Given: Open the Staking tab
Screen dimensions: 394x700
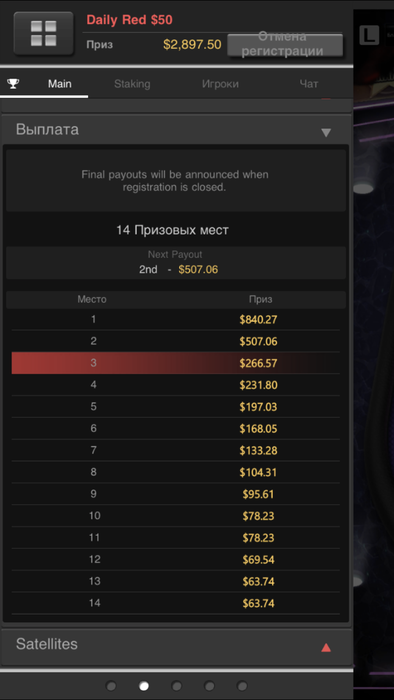Looking at the screenshot, I should tap(132, 84).
